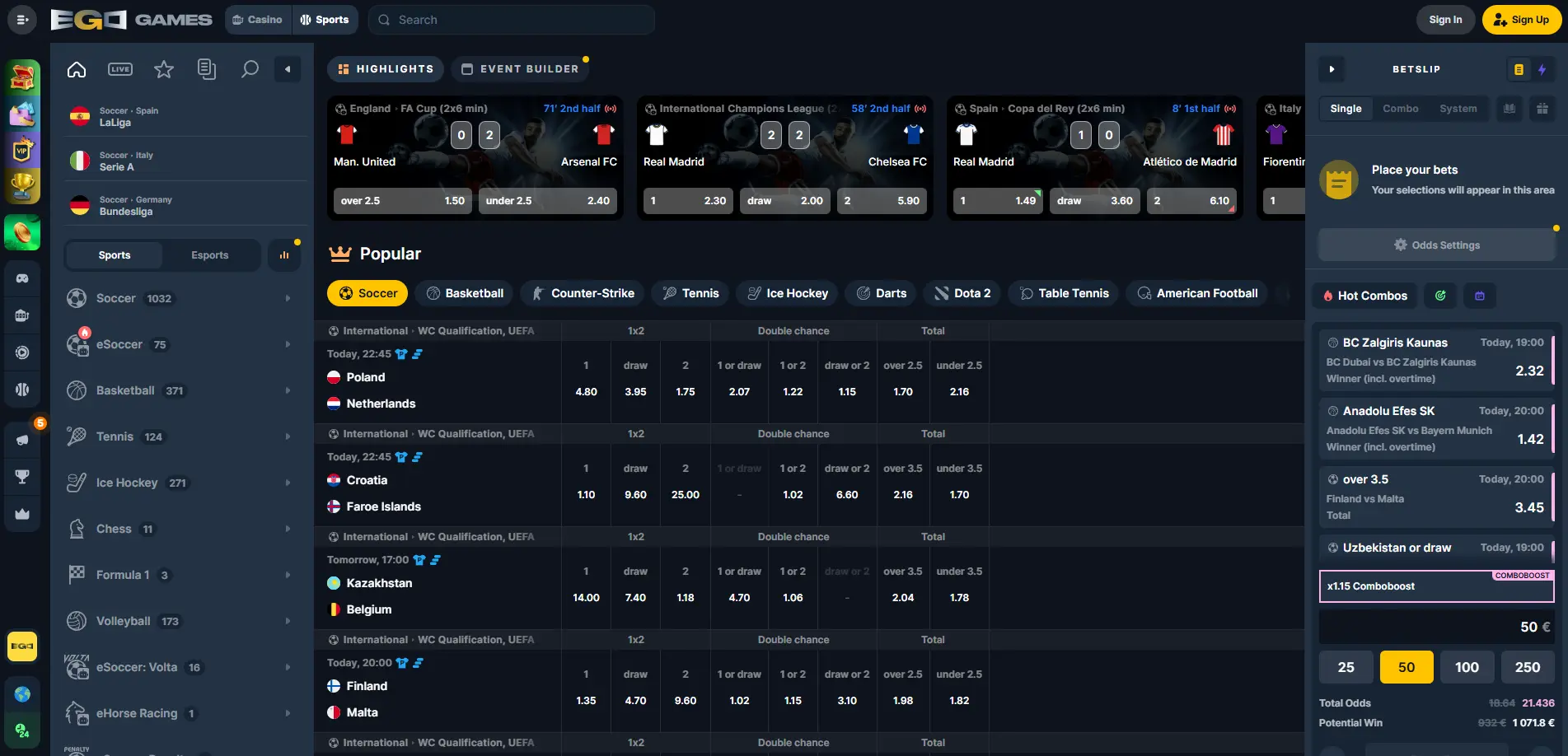Image resolution: width=1568 pixels, height=756 pixels.
Task: Open Odds Settings with the gear button
Action: tap(1436, 245)
